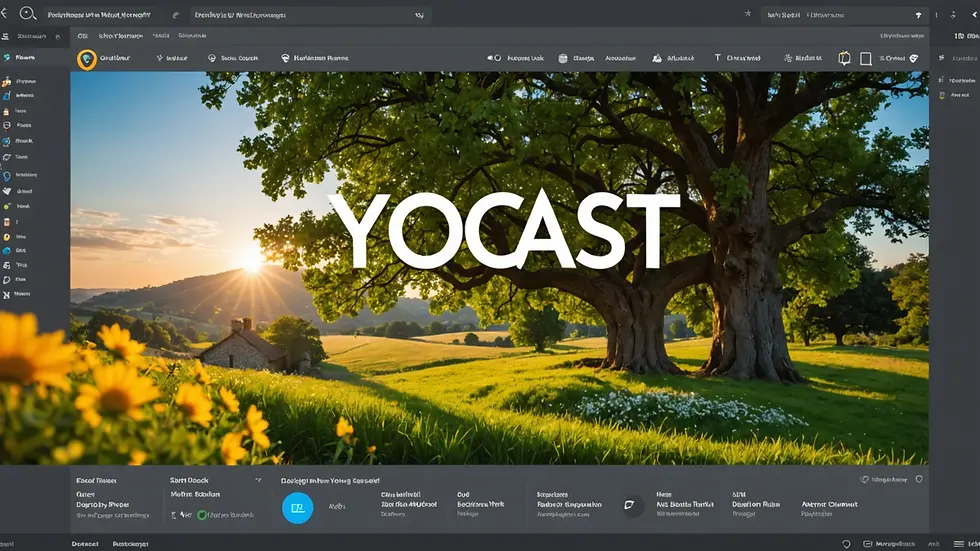The height and width of the screenshot is (551, 980).
Task: Switch to the "Dotecet" tab in the status bar
Action: click(85, 544)
